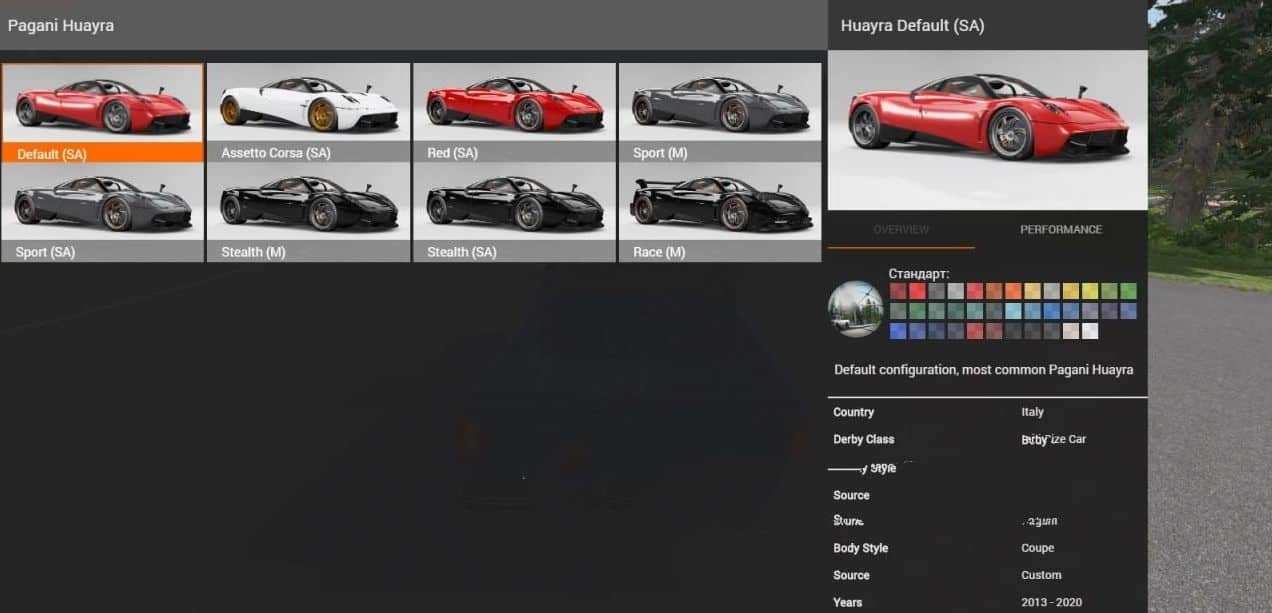Click the circular paint preview icon

tap(855, 308)
